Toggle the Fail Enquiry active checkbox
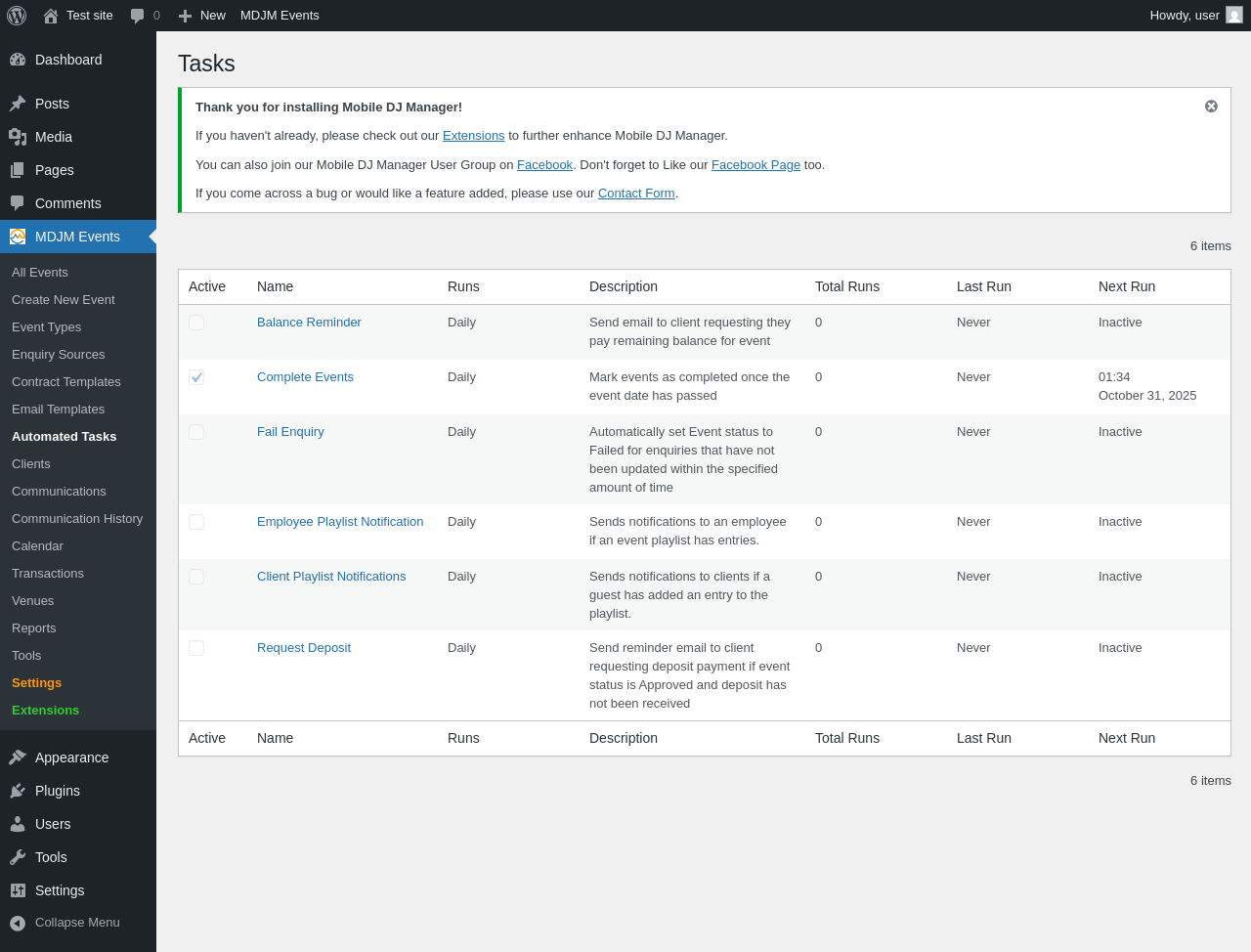1251x952 pixels. 196,432
